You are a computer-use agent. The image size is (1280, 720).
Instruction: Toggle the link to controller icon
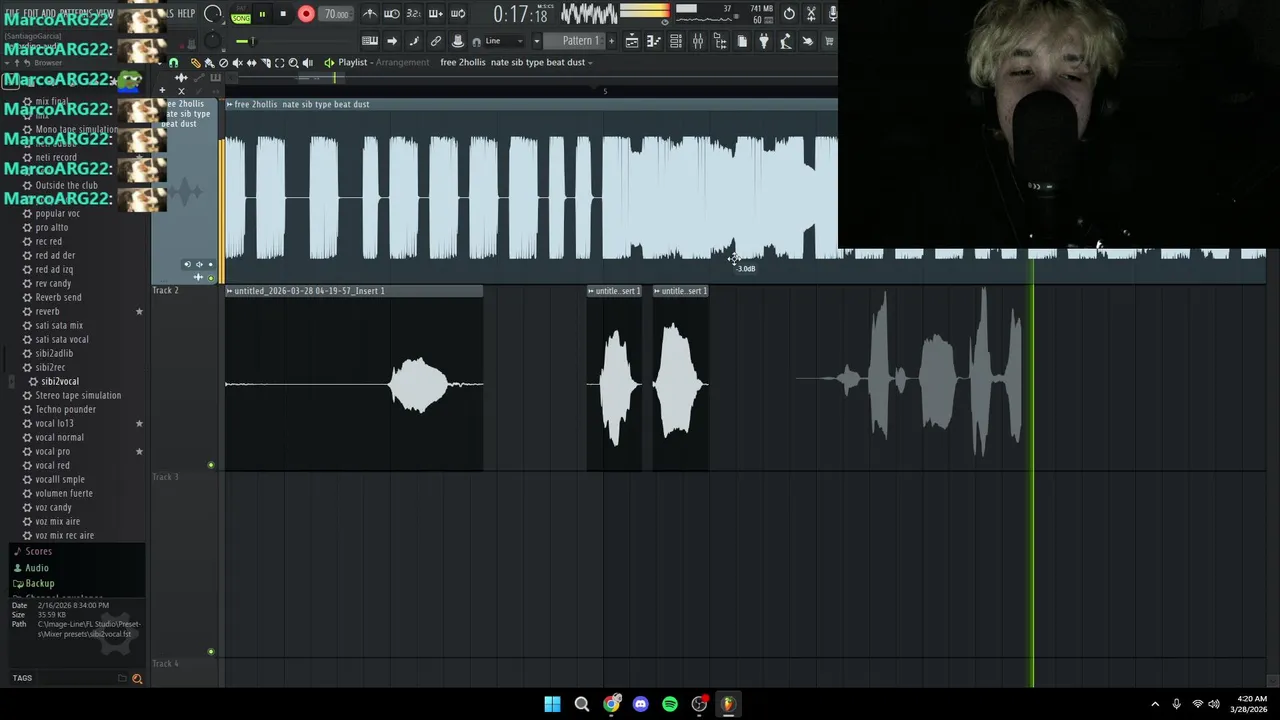(x=435, y=41)
